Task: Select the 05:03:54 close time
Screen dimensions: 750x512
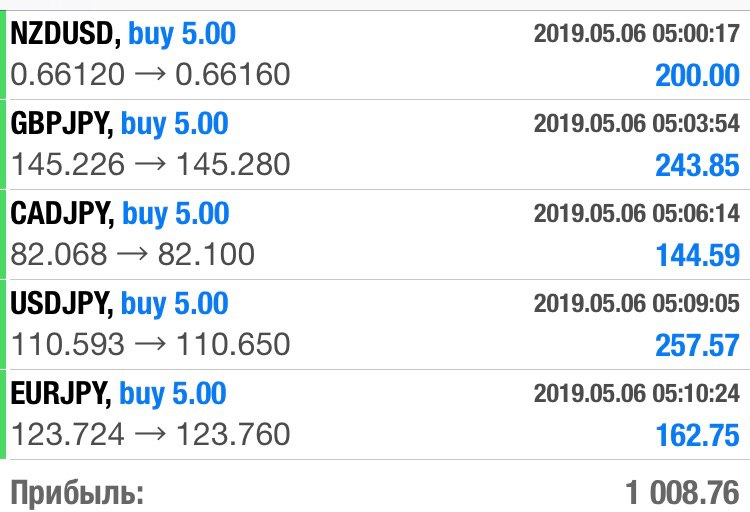Action: pos(696,123)
